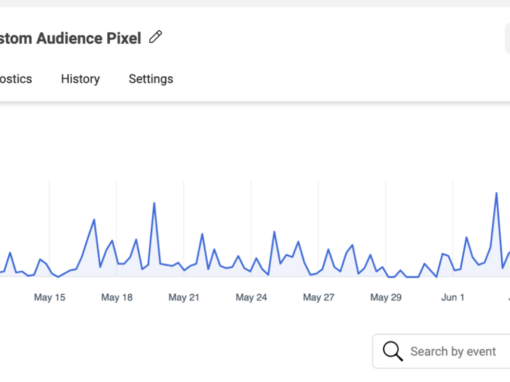Click the flat low point after May 29
Image resolution: width=510 pixels, height=382 pixels.
click(412, 277)
